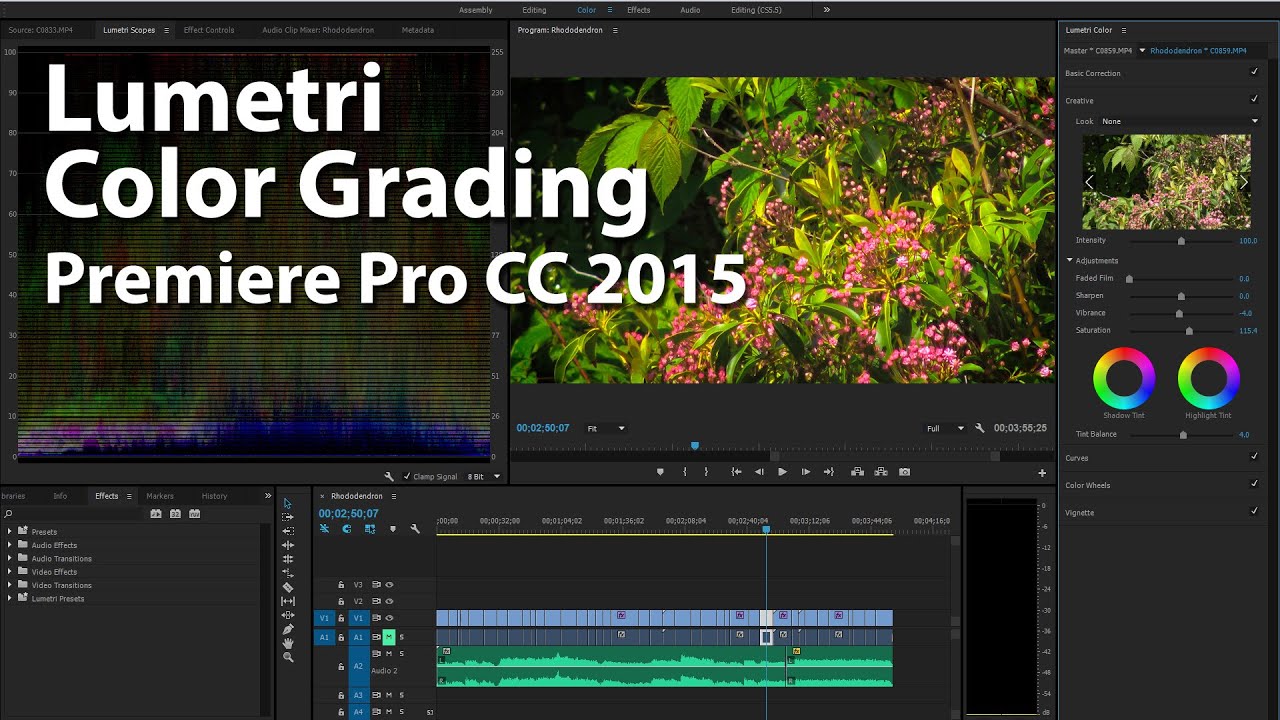Export frame with camera icon

pos(904,472)
